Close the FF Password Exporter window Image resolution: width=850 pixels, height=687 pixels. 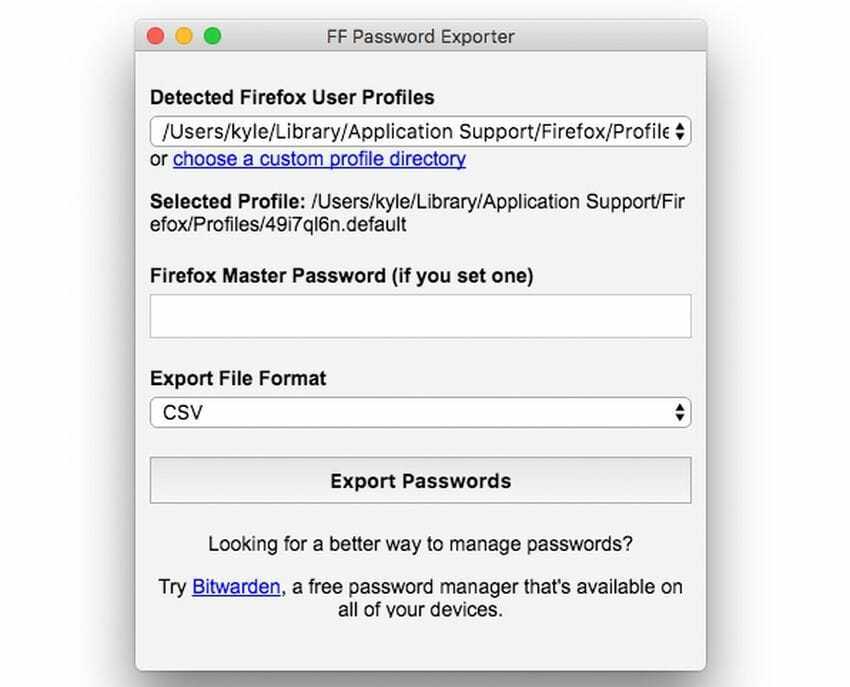coord(156,36)
